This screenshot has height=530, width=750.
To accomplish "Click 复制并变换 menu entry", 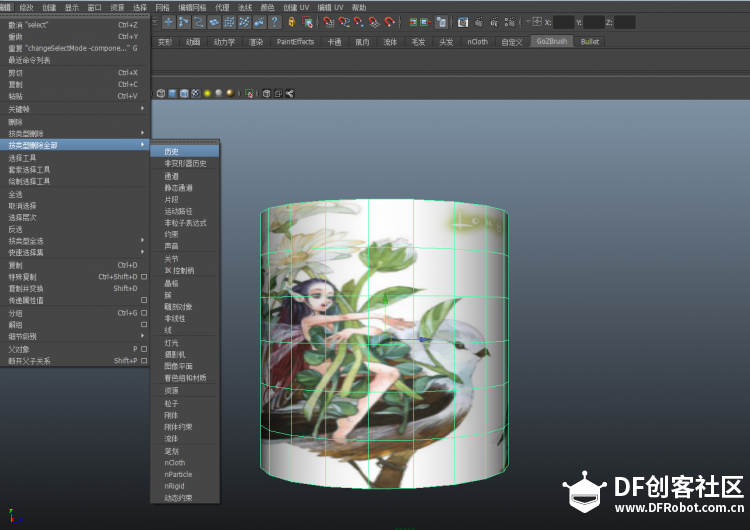I will click(x=75, y=288).
